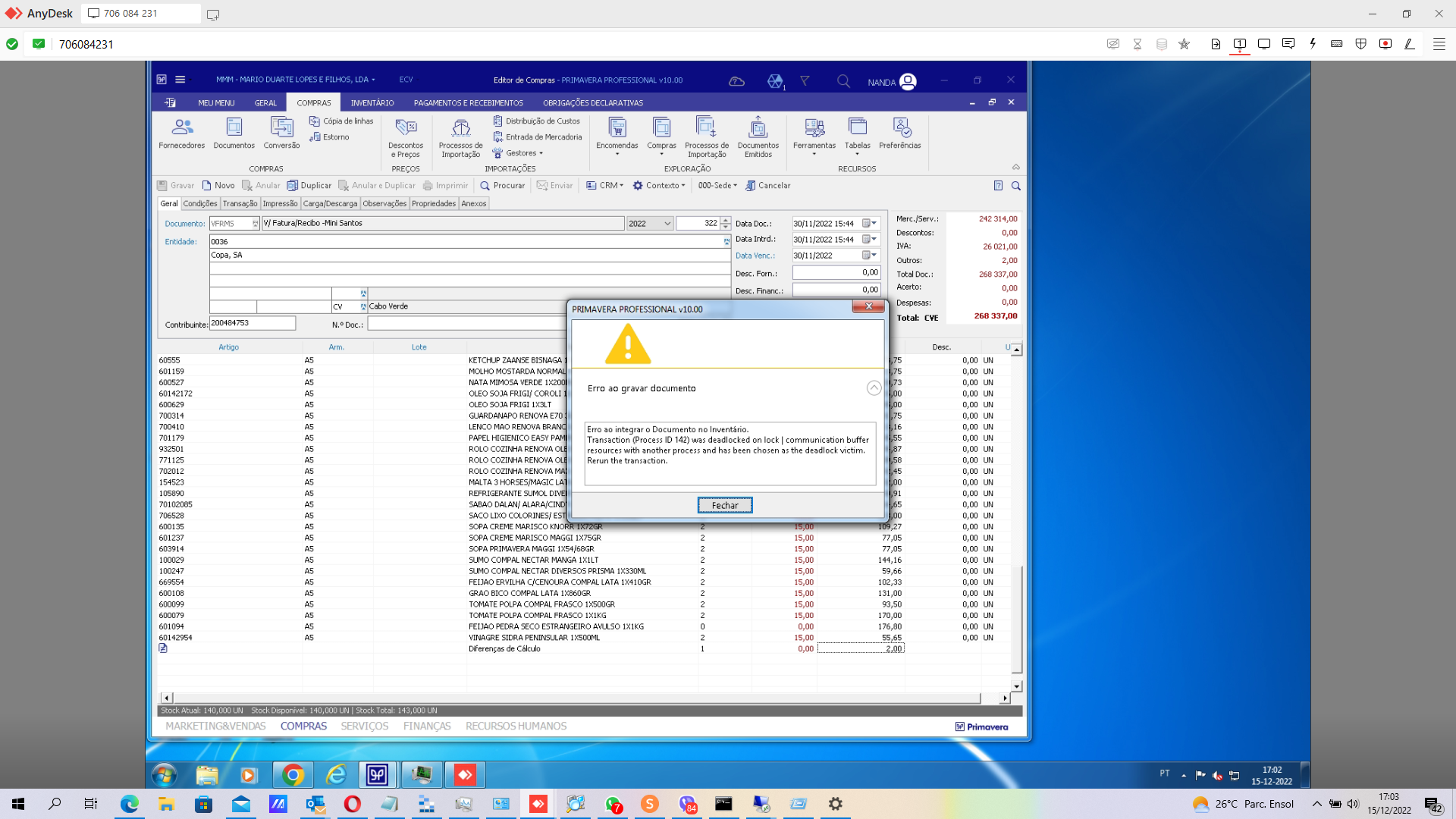Increment the document number stepper
The height and width of the screenshot is (819, 1456).
(x=726, y=220)
